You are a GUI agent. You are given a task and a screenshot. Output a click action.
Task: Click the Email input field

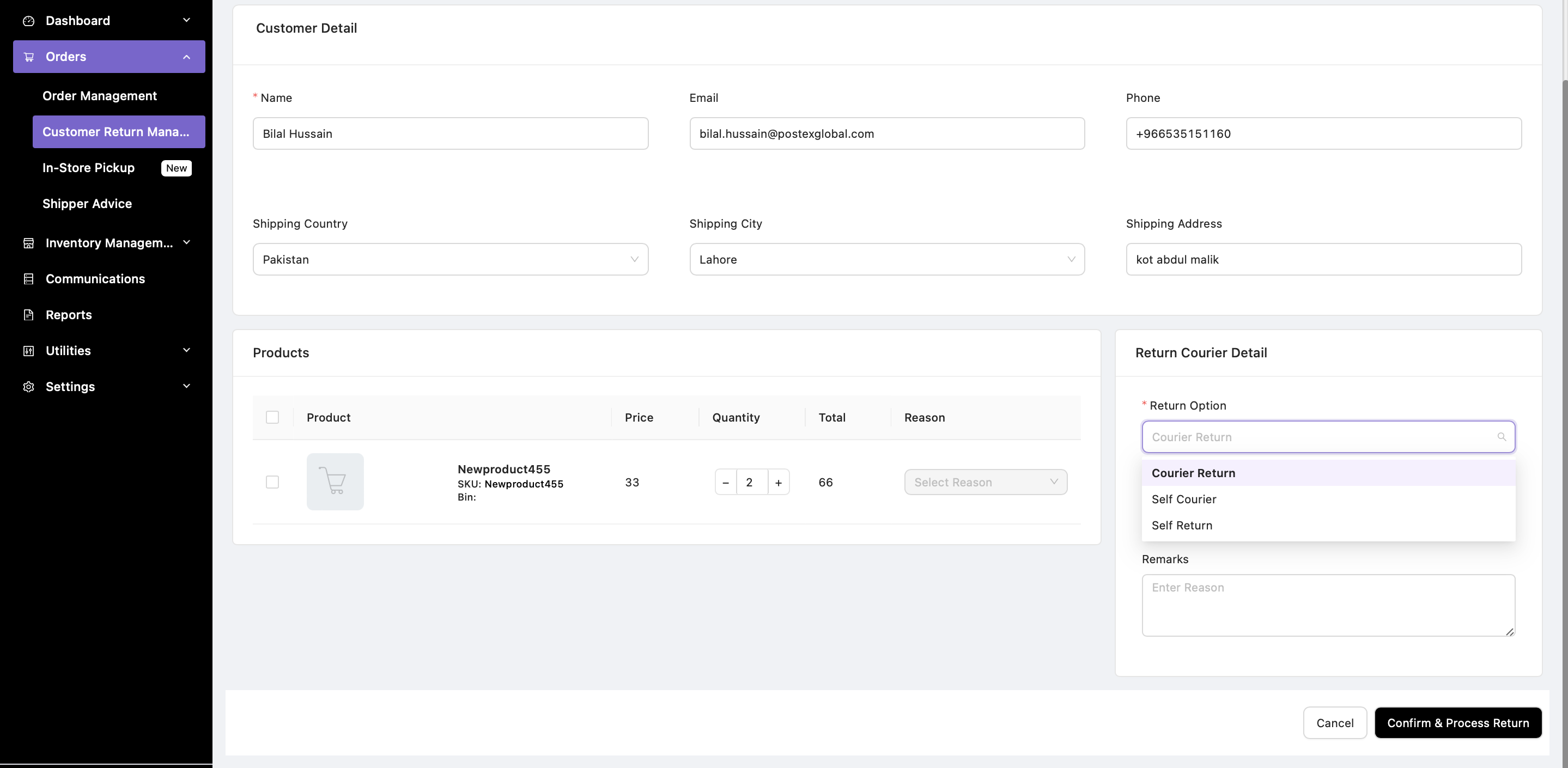coord(887,133)
